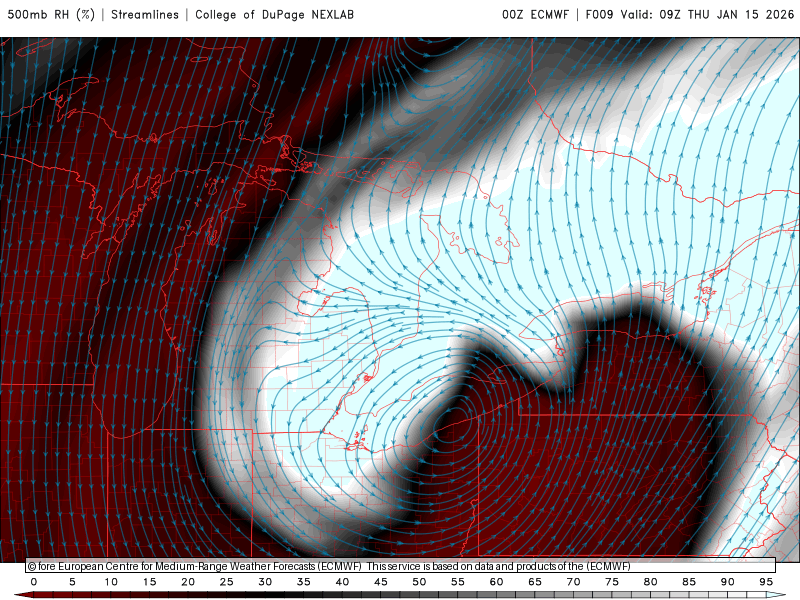Click the "5" value on the colorbar scale
Viewport: 800px width, 600px height.
pos(72,582)
